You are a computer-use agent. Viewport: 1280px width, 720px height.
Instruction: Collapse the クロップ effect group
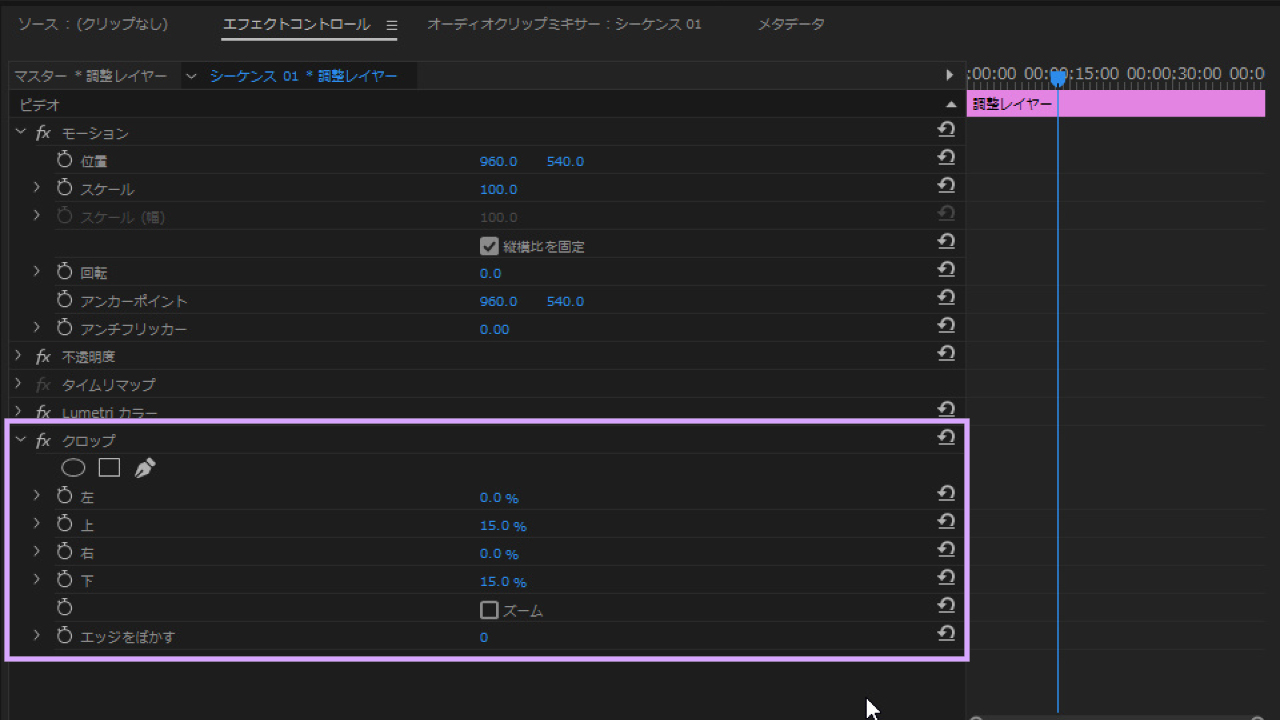pyautogui.click(x=19, y=440)
